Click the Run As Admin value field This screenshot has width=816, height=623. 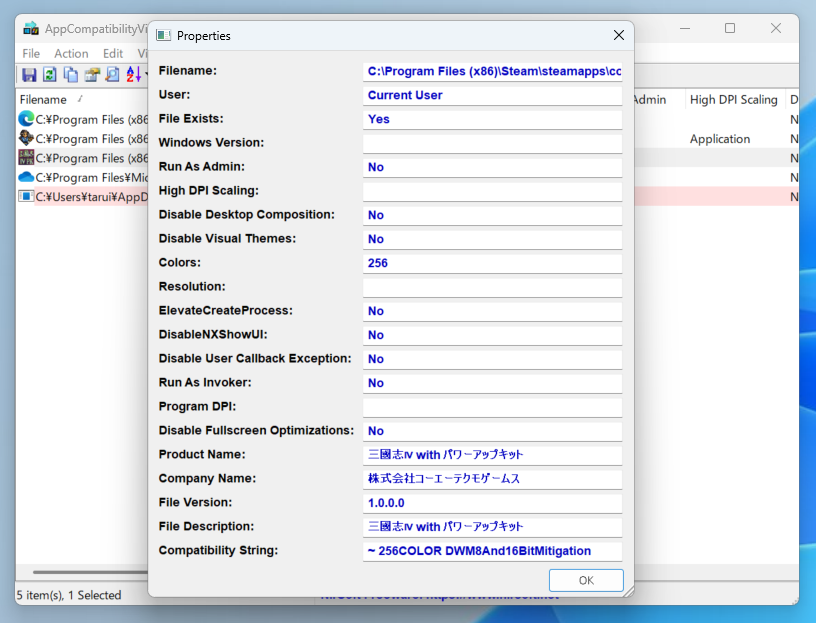[492, 167]
